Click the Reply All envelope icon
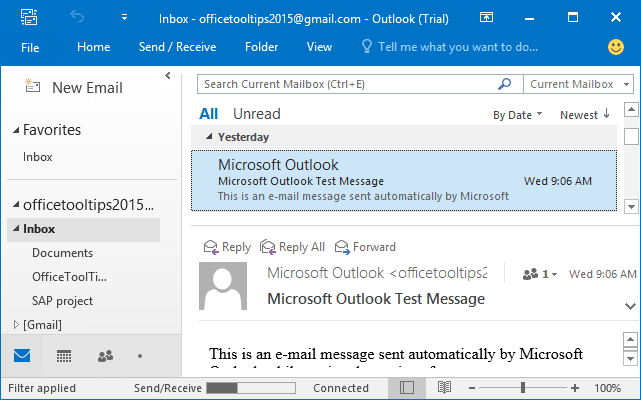 click(268, 247)
